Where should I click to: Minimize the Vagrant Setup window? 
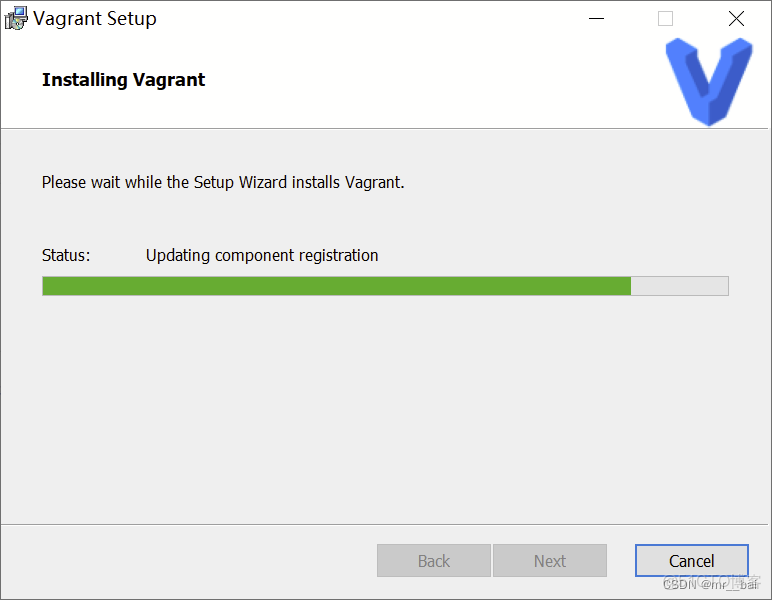click(596, 19)
